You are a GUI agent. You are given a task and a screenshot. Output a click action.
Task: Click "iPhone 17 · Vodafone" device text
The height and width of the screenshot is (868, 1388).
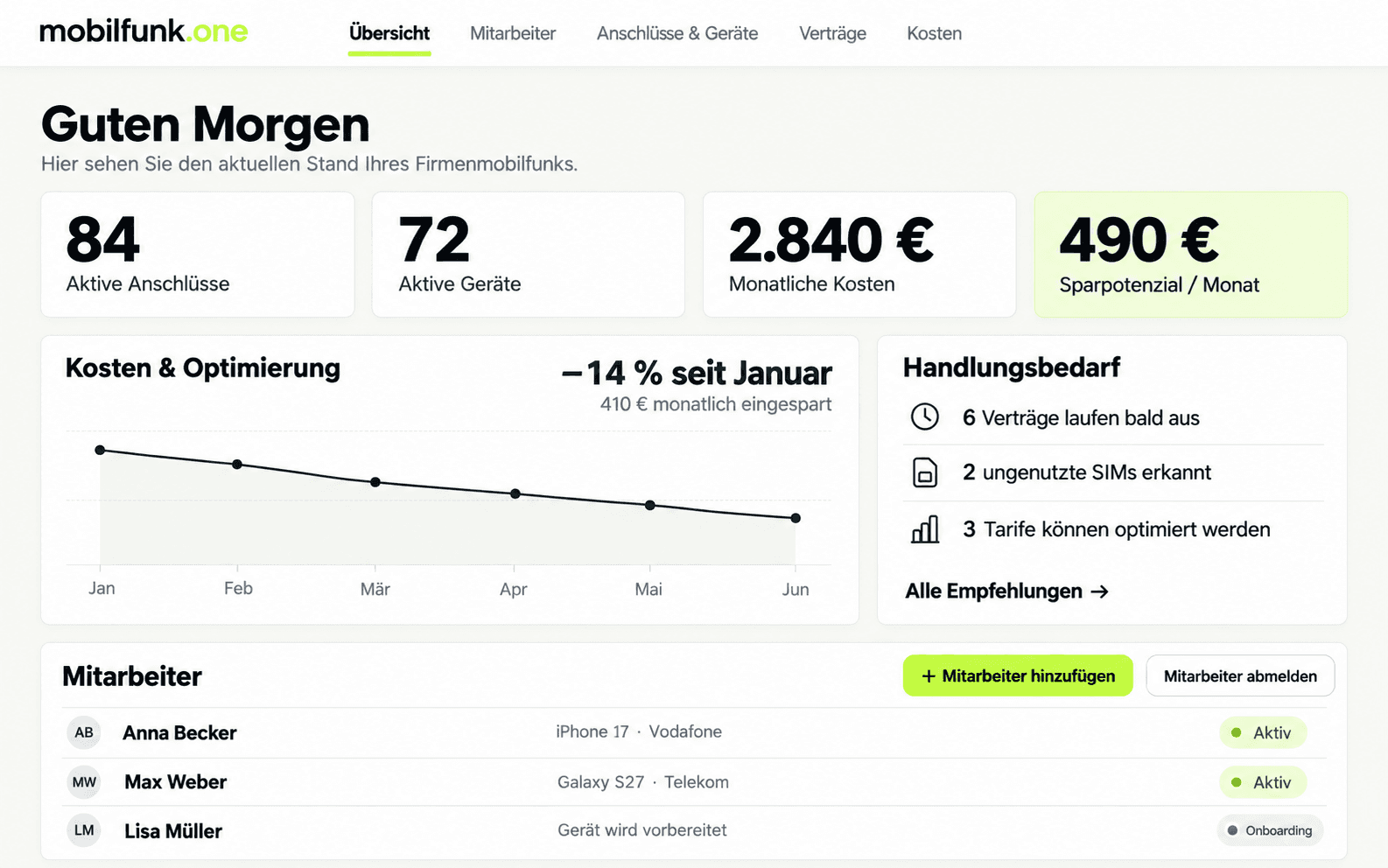pos(639,731)
